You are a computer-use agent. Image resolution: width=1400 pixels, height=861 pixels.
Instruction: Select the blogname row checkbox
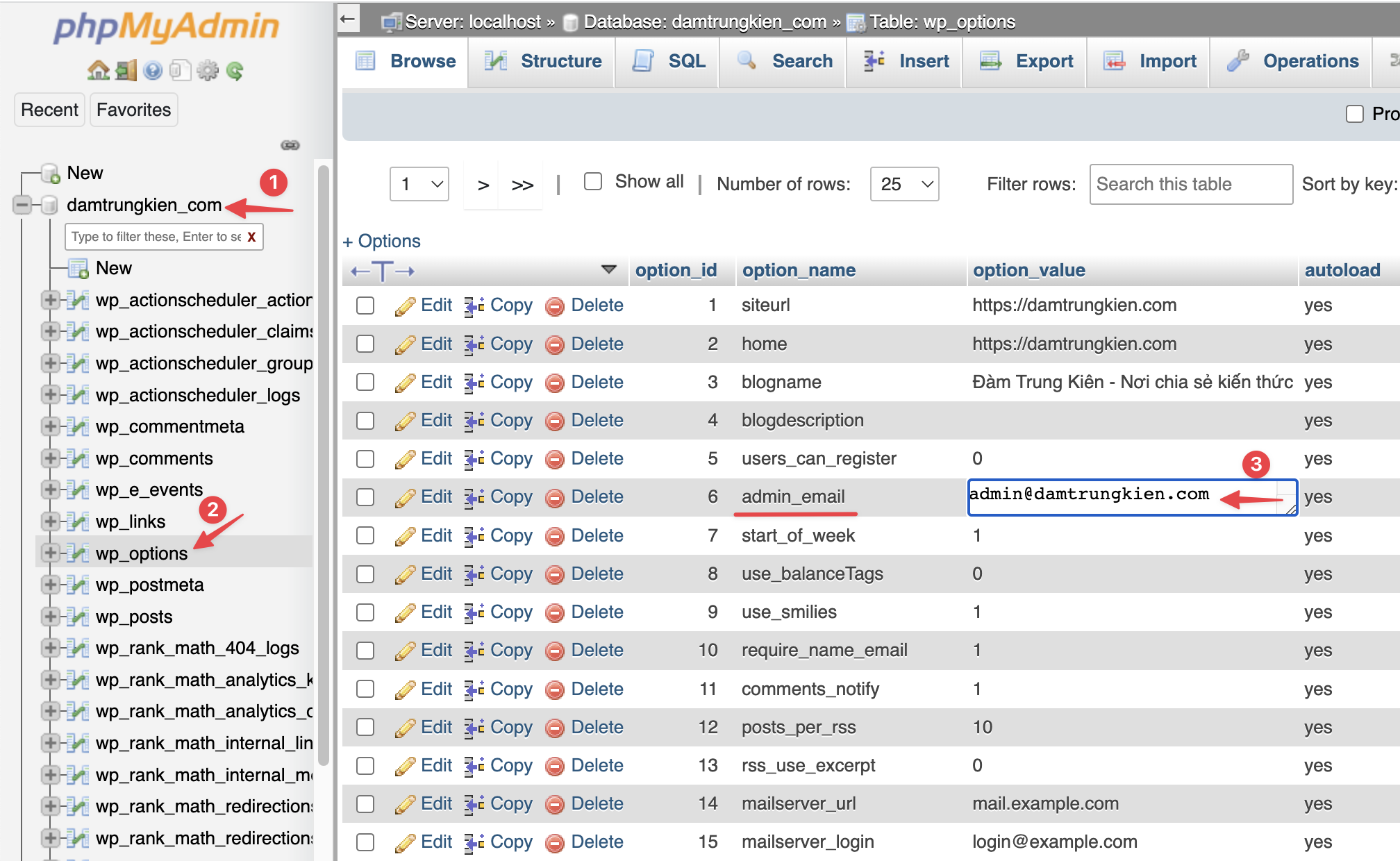365,382
